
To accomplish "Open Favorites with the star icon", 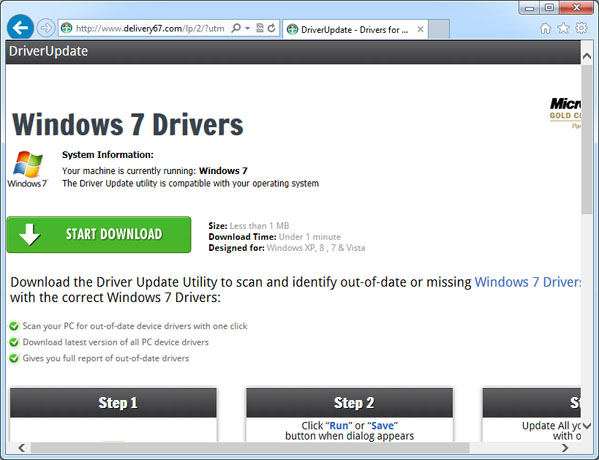I will 563,28.
